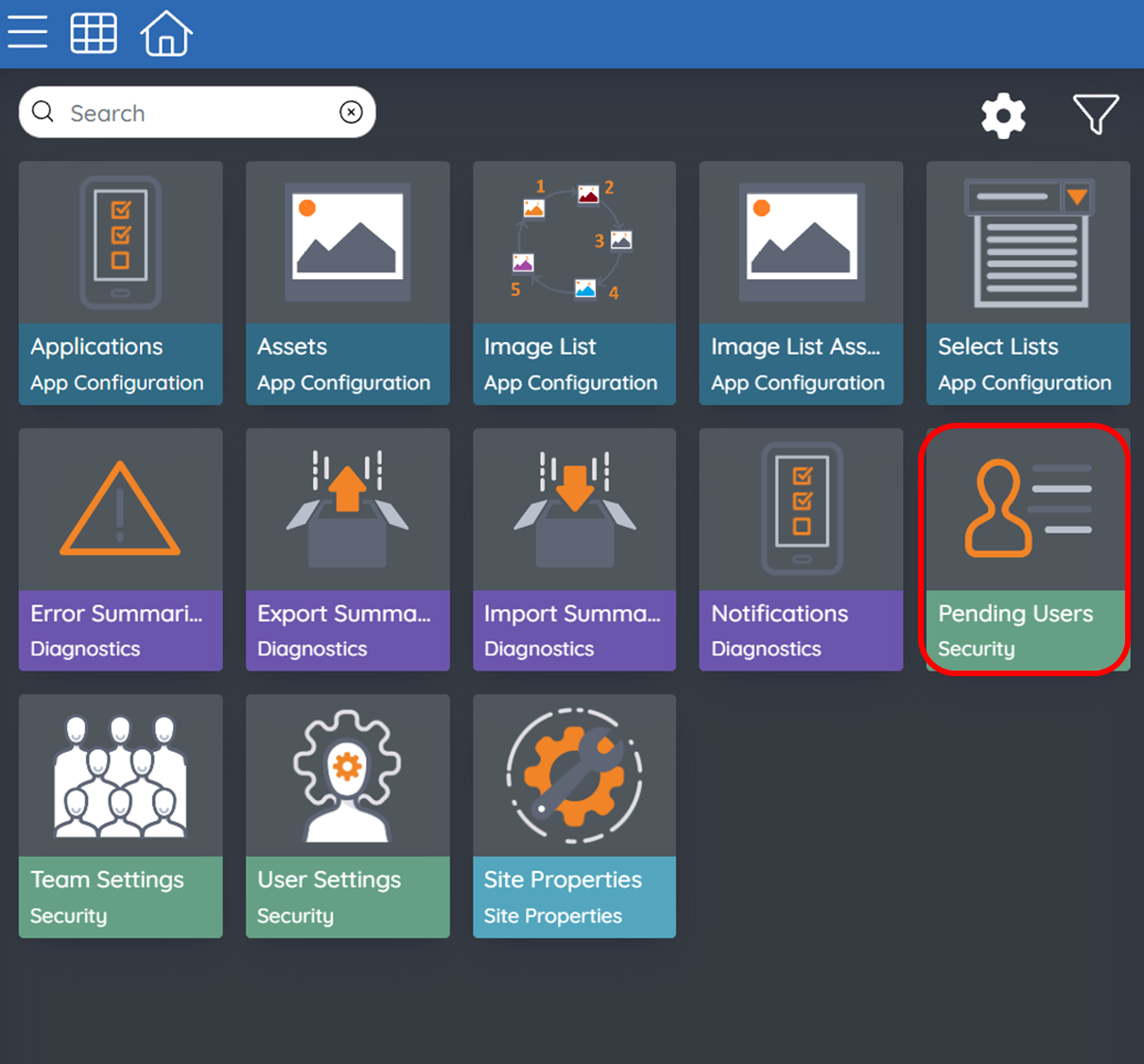Image resolution: width=1144 pixels, height=1064 pixels.
Task: Open the Team Settings group icon
Action: [120, 776]
